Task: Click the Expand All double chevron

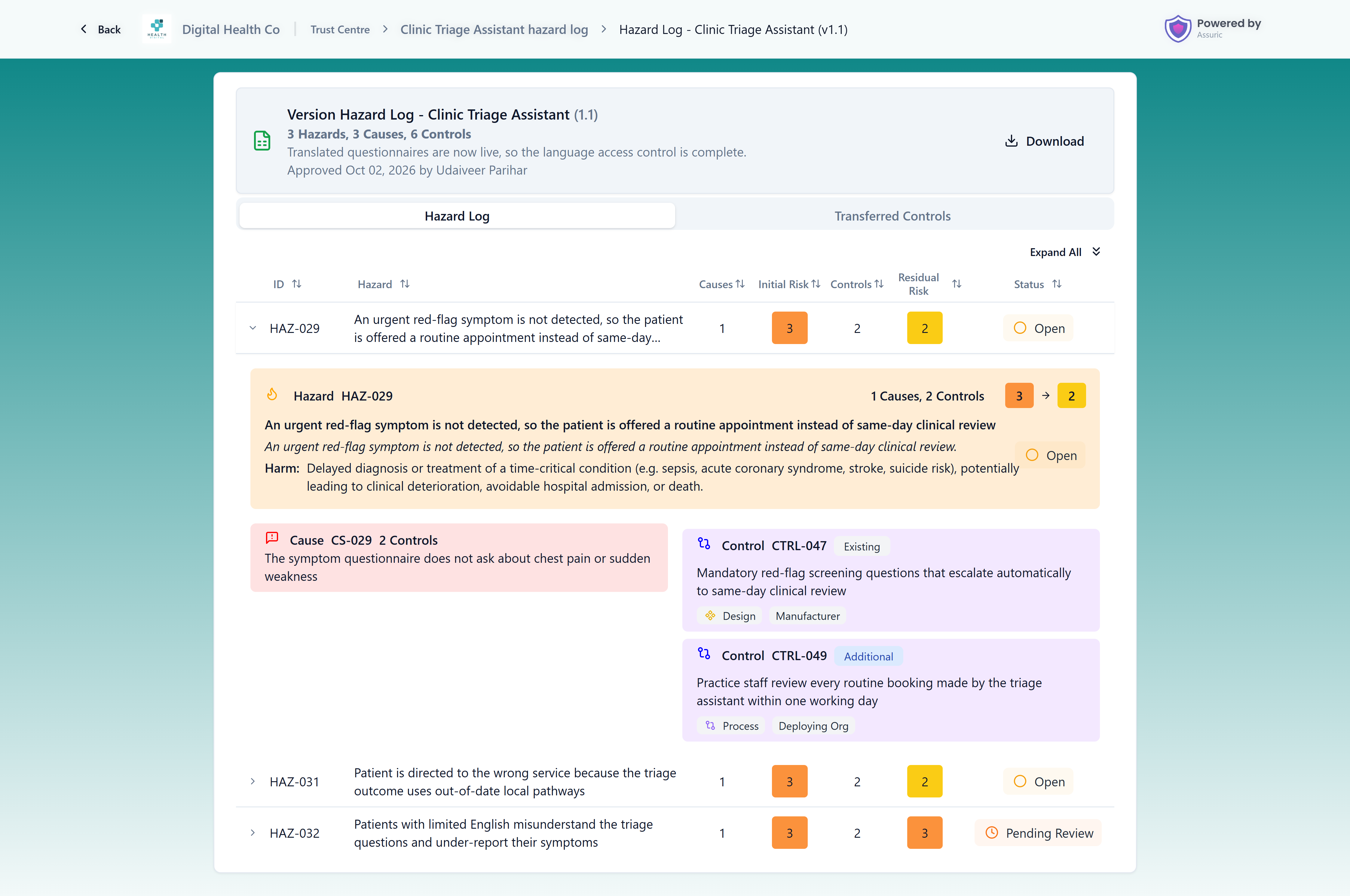Action: point(1096,252)
